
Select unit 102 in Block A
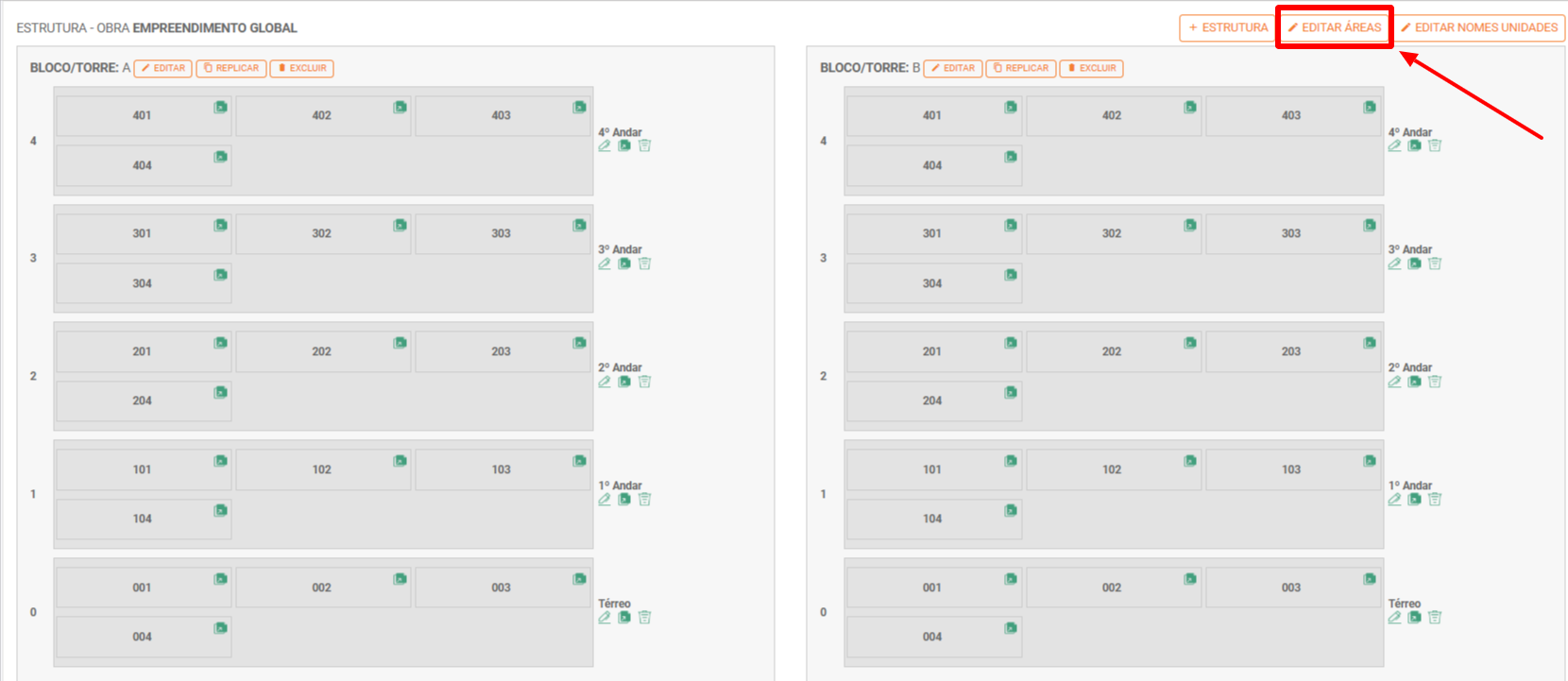321,469
